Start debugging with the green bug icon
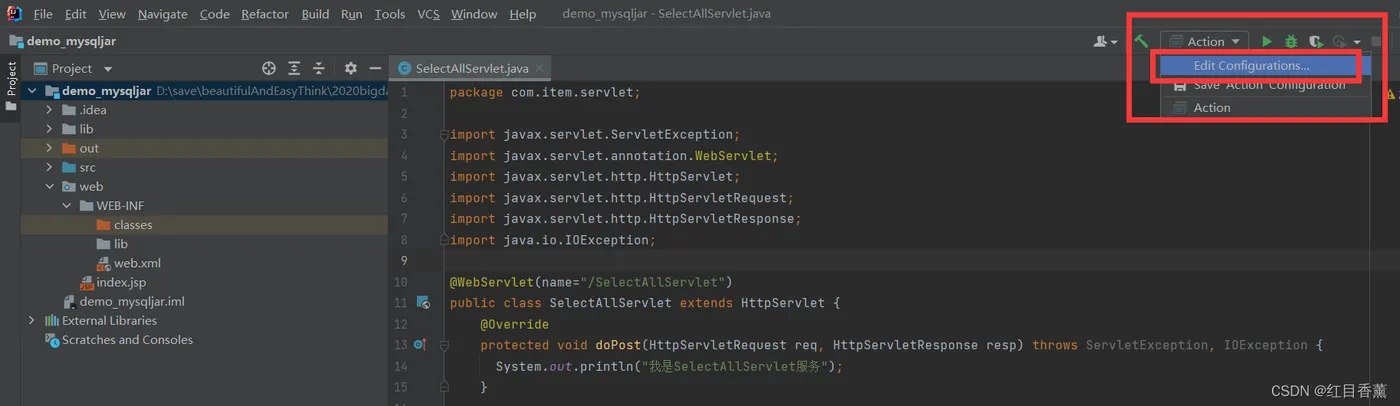This screenshot has width=1400, height=406. (1291, 41)
